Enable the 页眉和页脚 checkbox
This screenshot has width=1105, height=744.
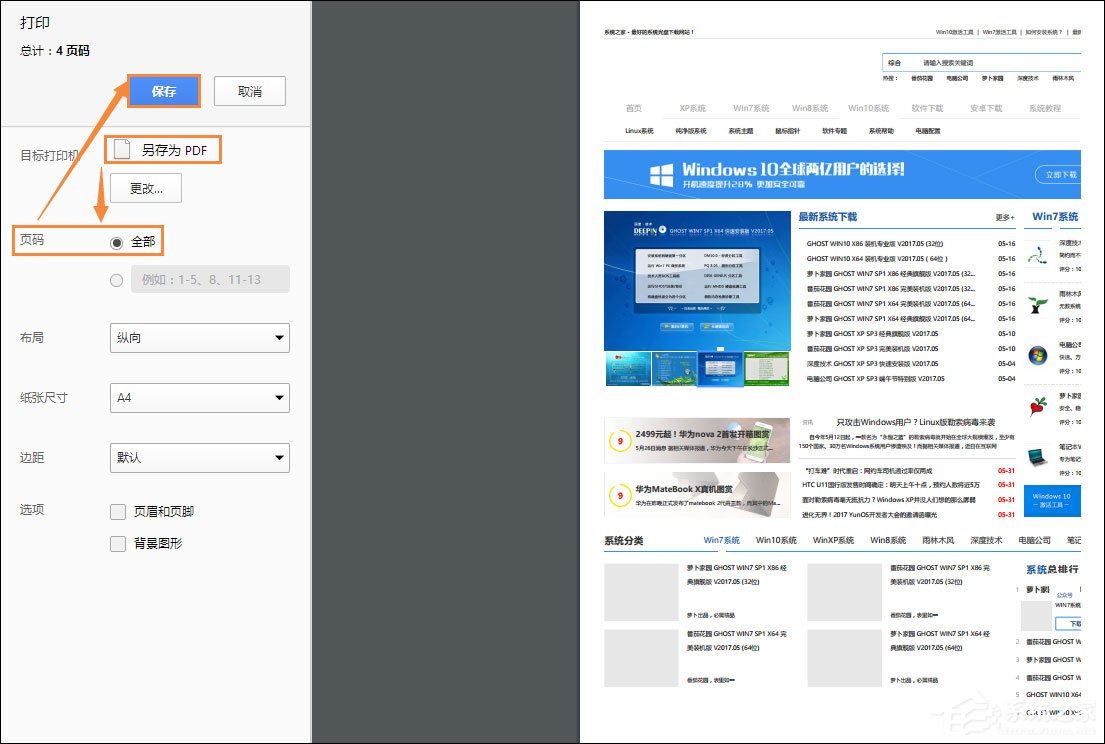click(x=117, y=510)
